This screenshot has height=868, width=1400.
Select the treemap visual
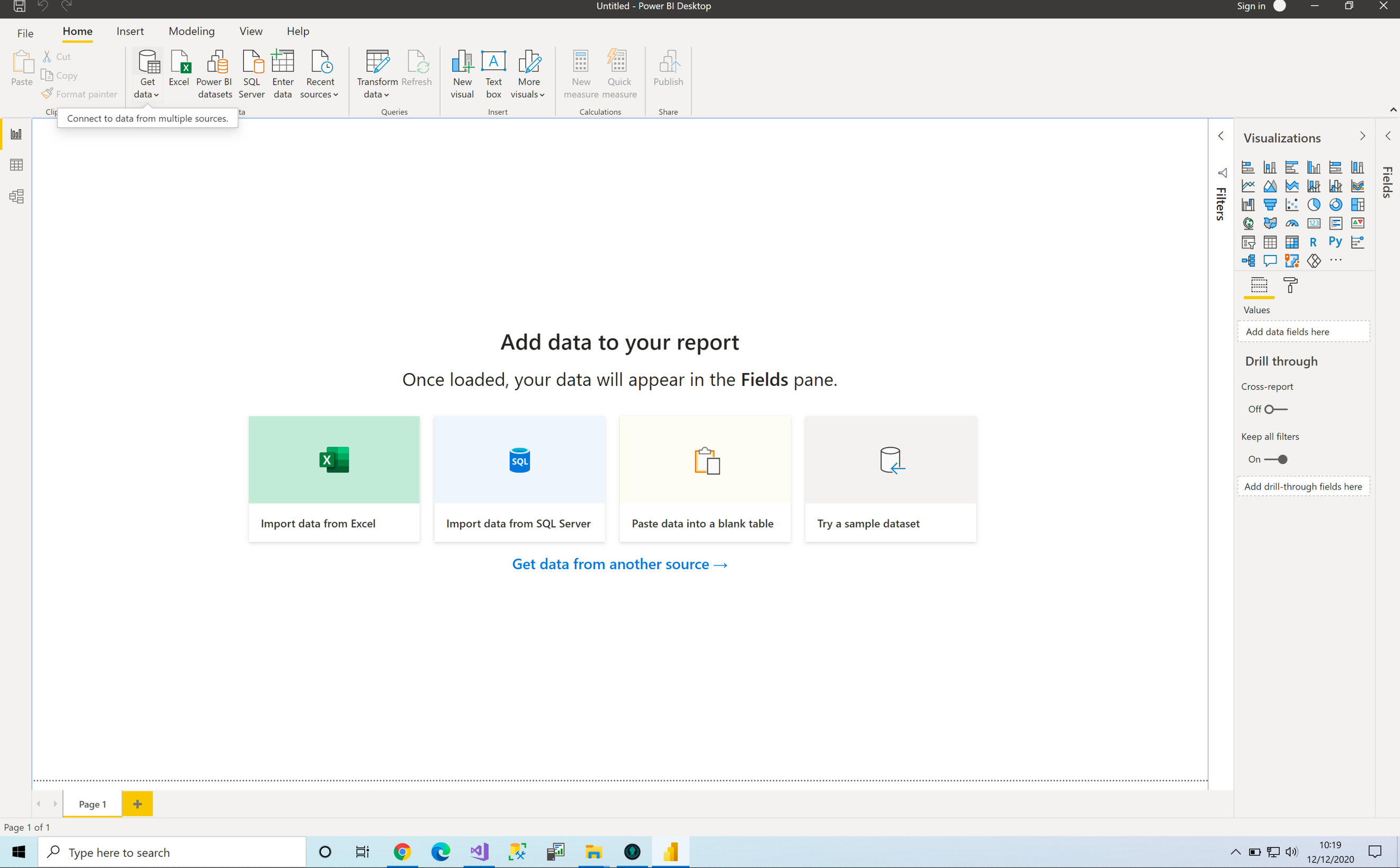click(1358, 205)
